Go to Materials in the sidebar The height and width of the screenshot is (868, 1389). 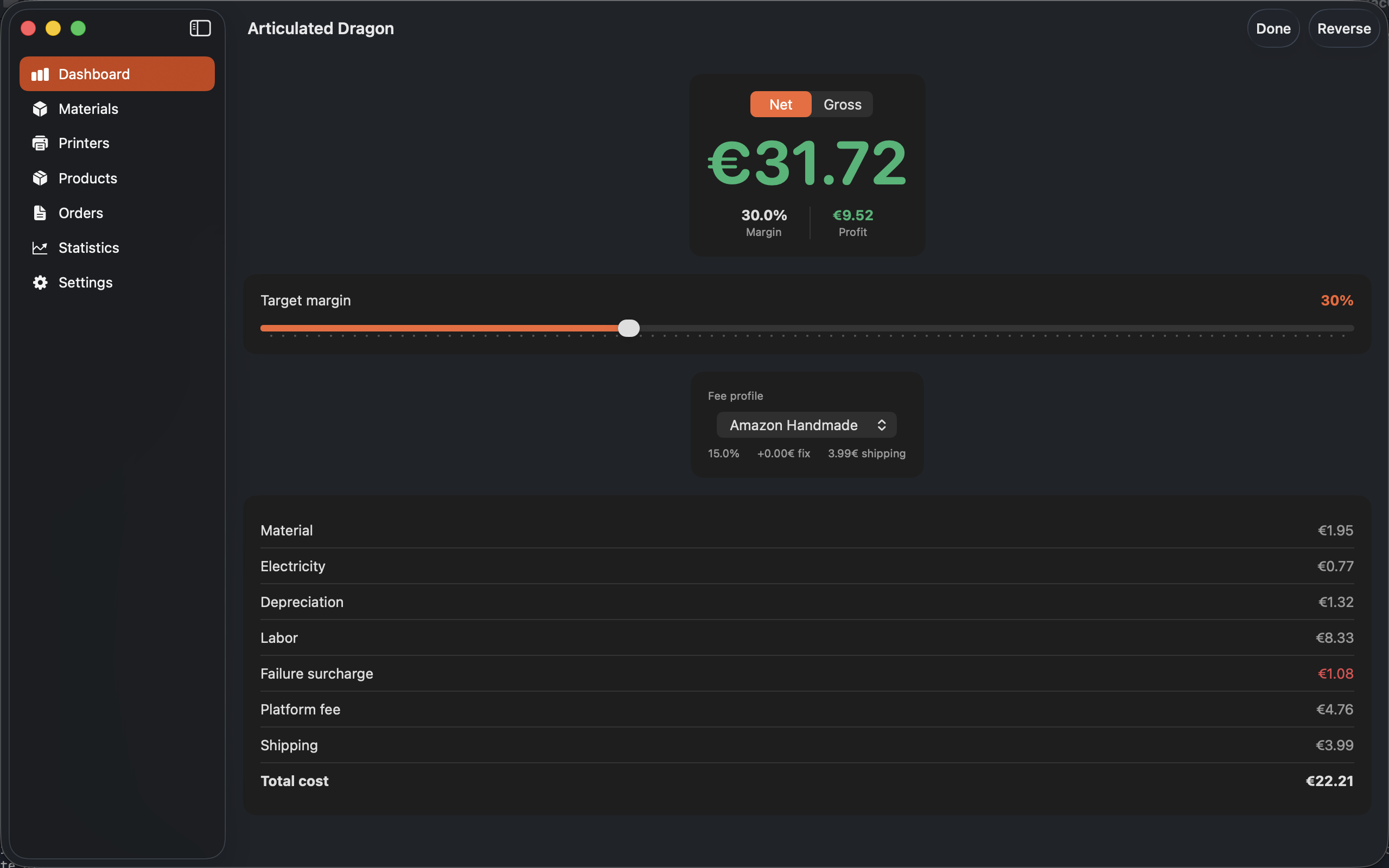117,109
